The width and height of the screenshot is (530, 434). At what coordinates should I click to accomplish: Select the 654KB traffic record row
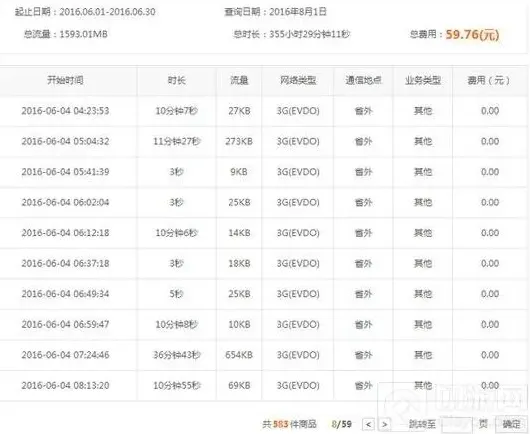[x=263, y=355]
